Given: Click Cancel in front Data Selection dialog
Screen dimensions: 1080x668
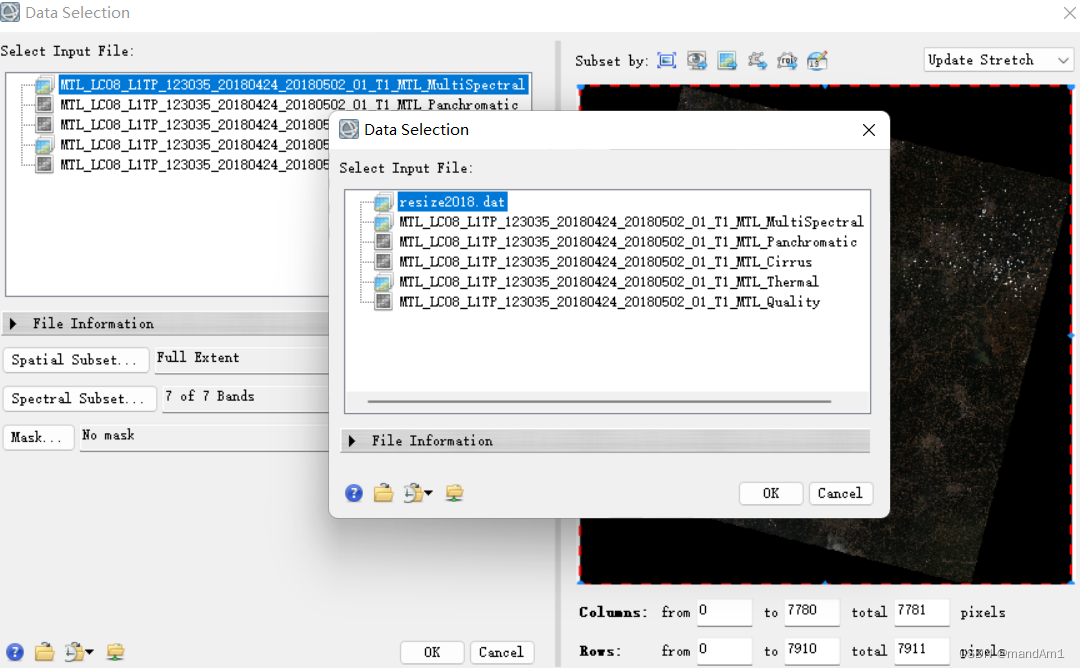Looking at the screenshot, I should pyautogui.click(x=840, y=493).
